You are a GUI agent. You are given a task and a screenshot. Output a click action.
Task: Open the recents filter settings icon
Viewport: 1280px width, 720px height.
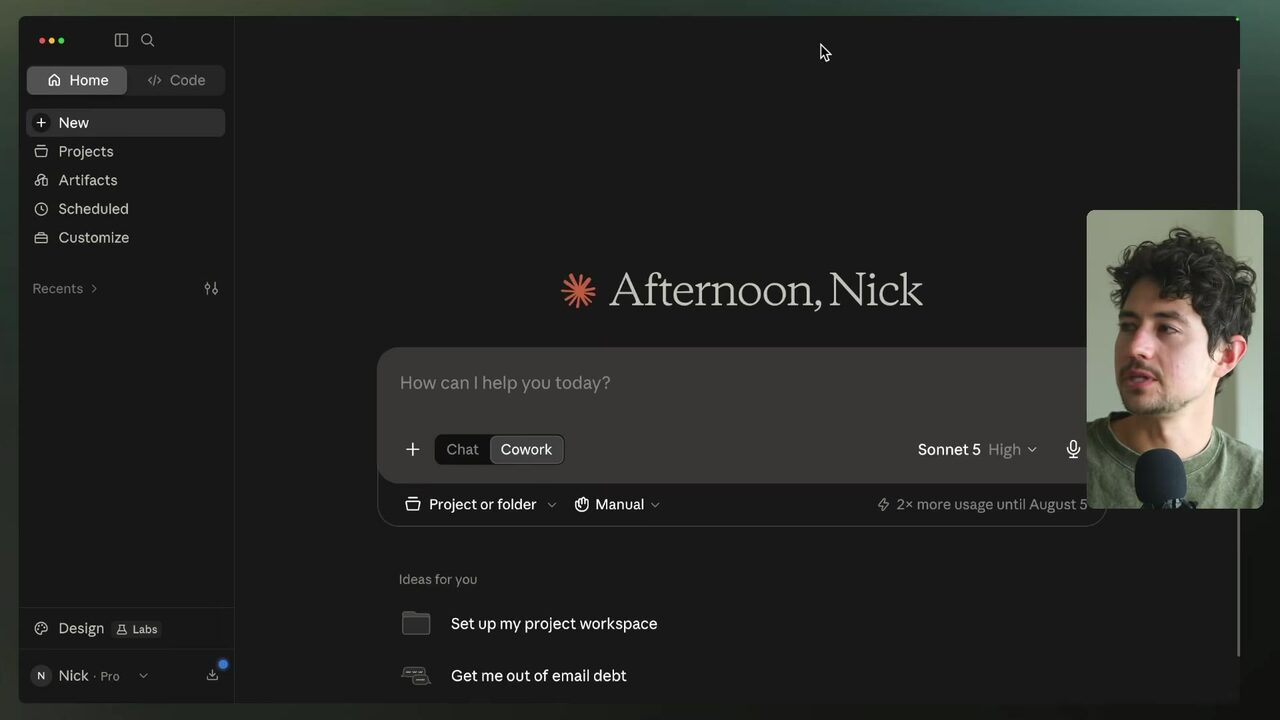point(211,288)
